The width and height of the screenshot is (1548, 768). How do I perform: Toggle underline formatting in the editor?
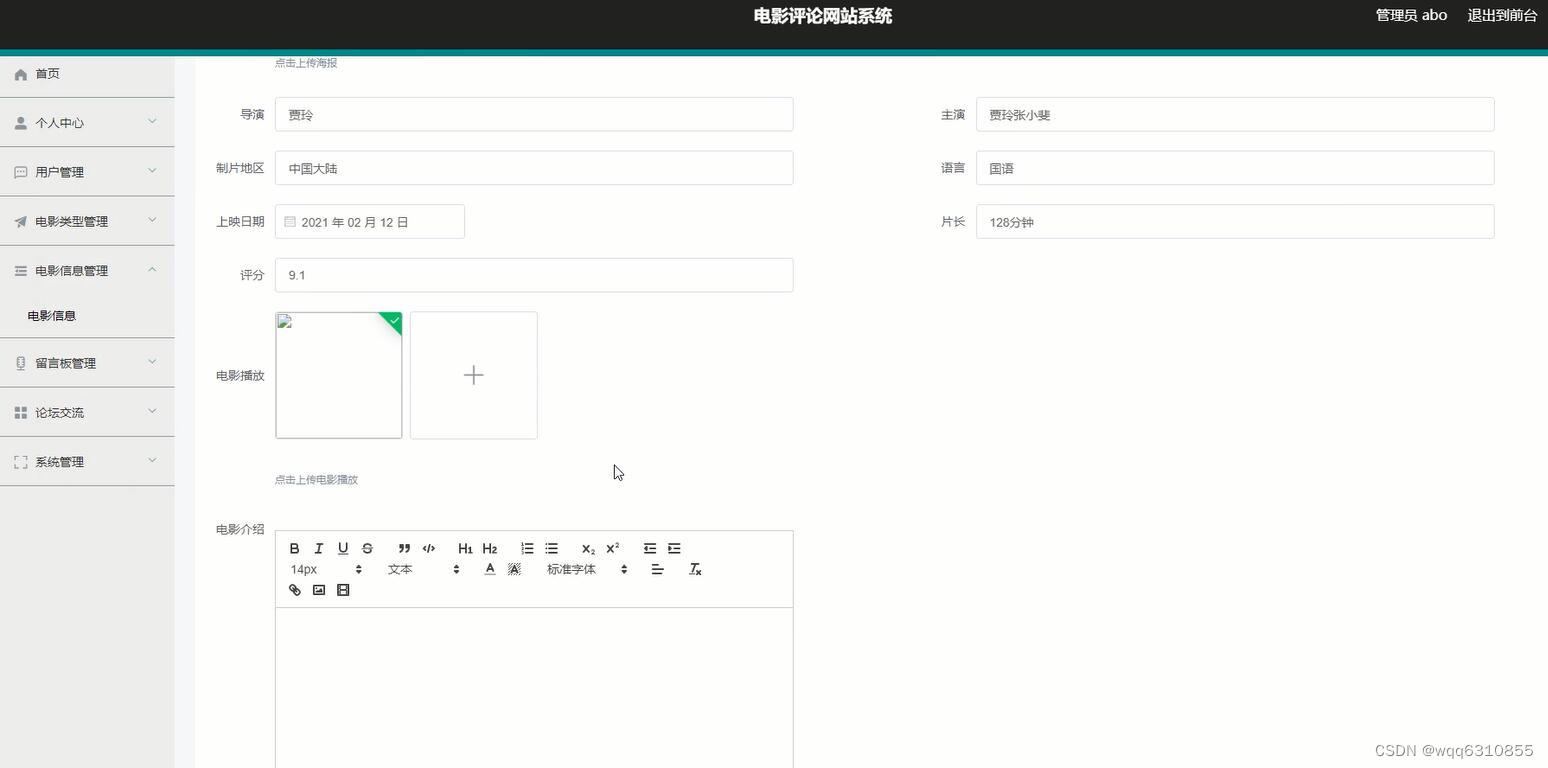coord(343,548)
